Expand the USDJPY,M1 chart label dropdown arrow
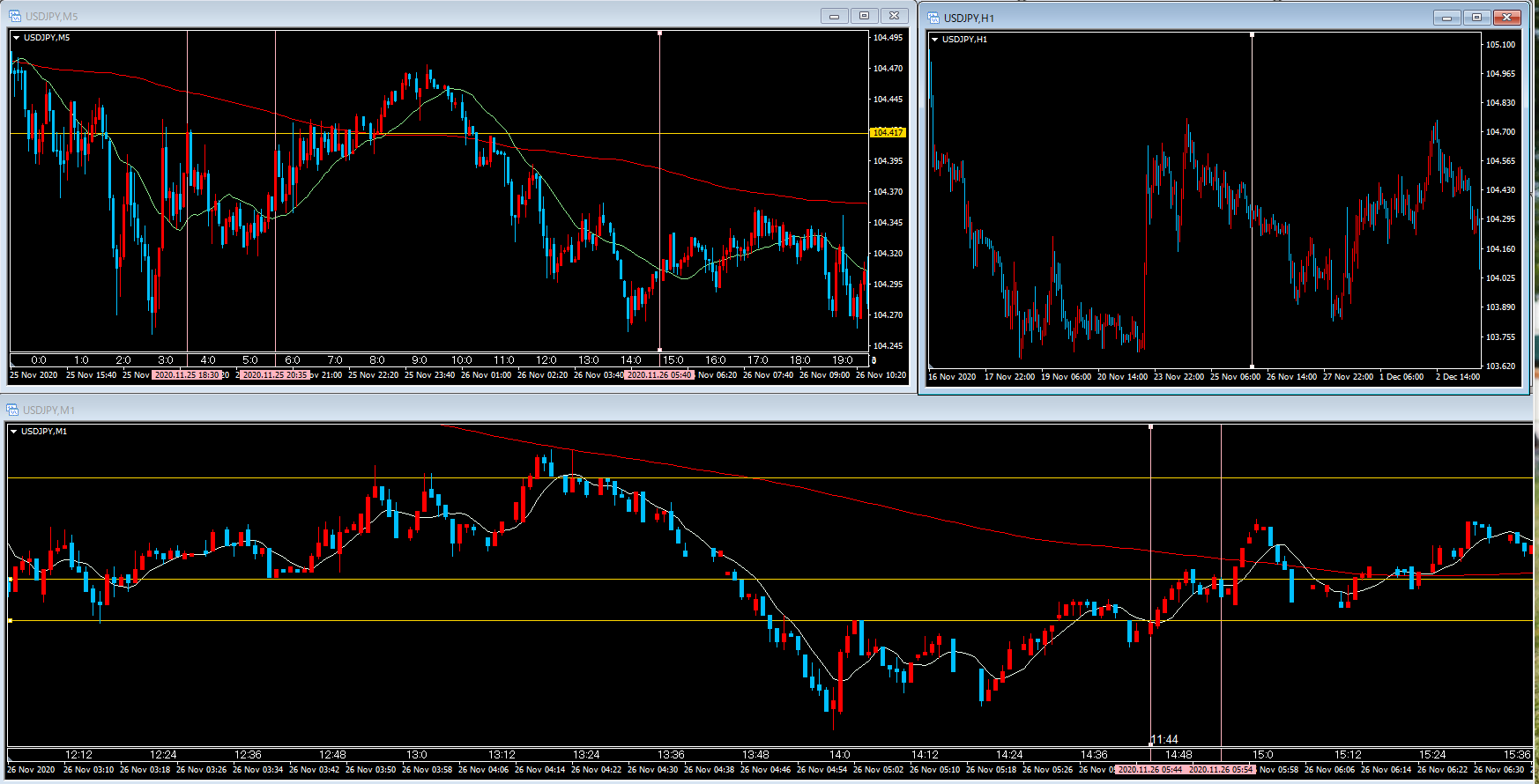The width and height of the screenshot is (1539, 784). pyautogui.click(x=13, y=432)
